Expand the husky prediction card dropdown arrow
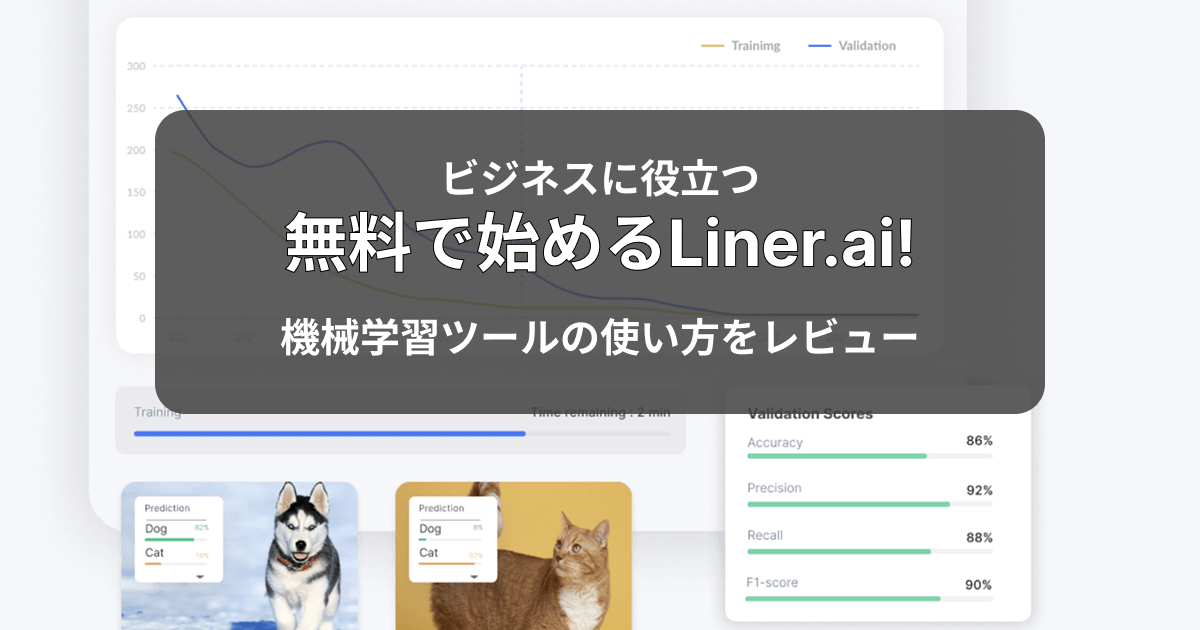Image resolution: width=1200 pixels, height=630 pixels. click(x=199, y=577)
